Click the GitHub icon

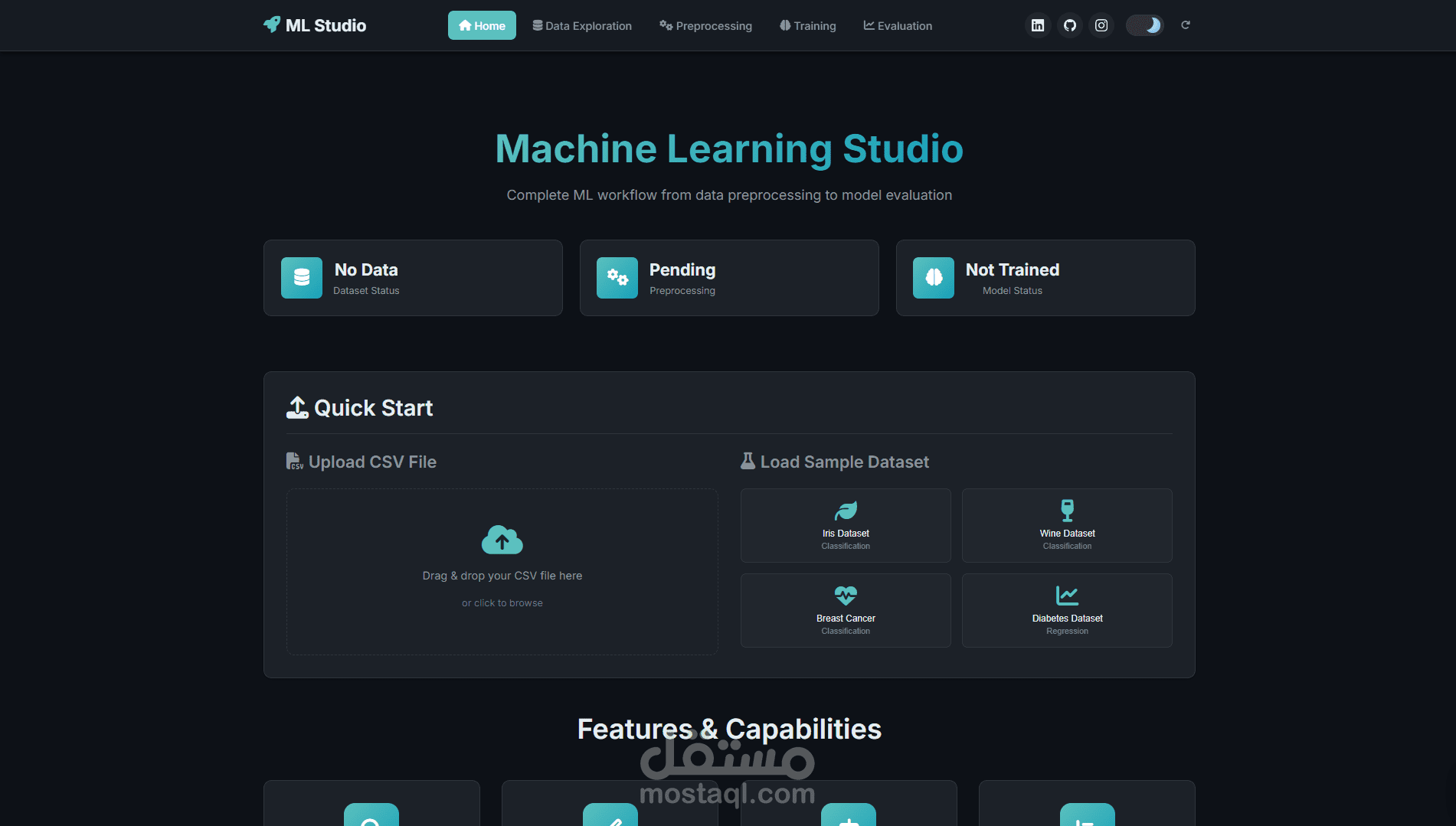click(1069, 24)
